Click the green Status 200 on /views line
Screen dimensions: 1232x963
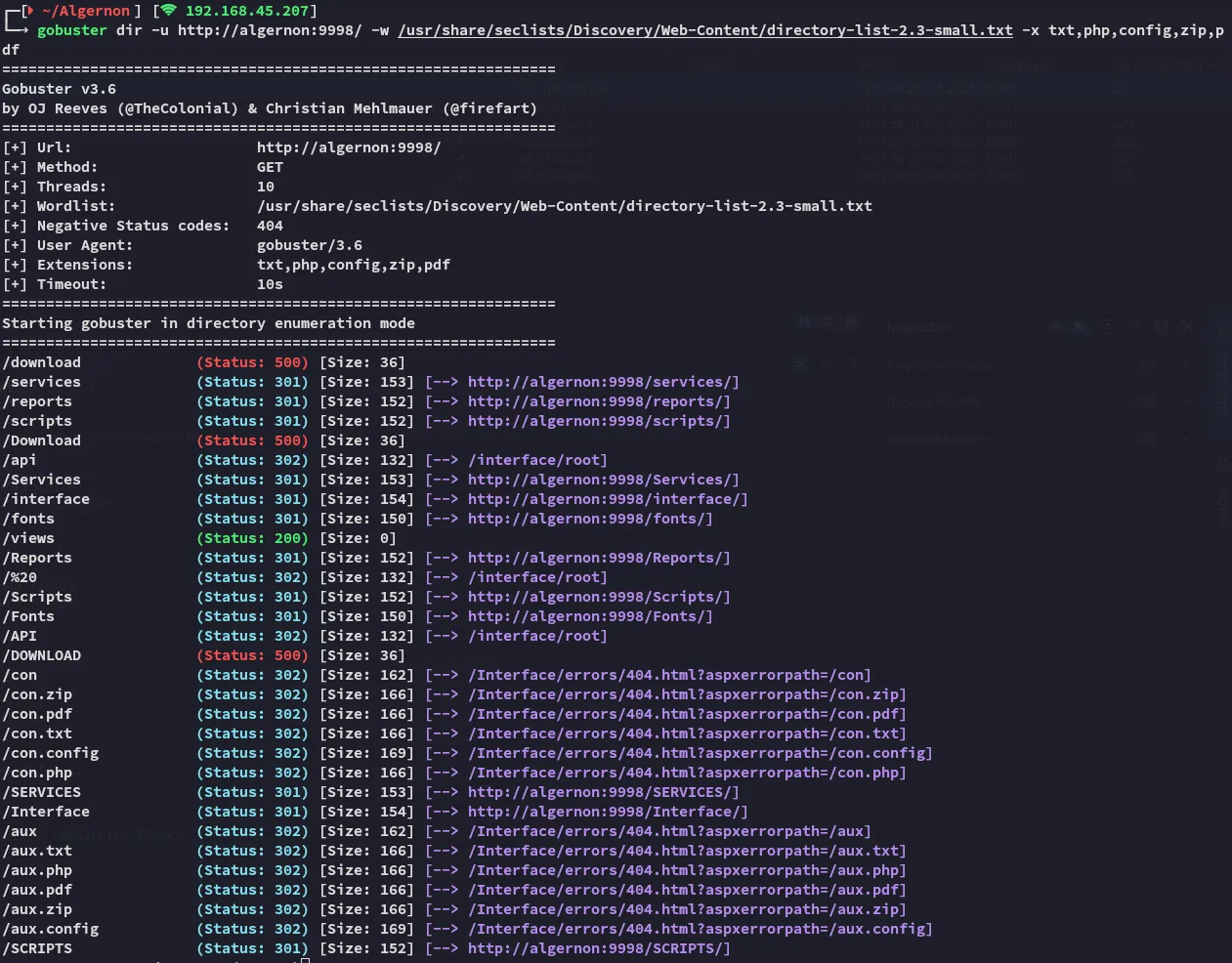[253, 538]
